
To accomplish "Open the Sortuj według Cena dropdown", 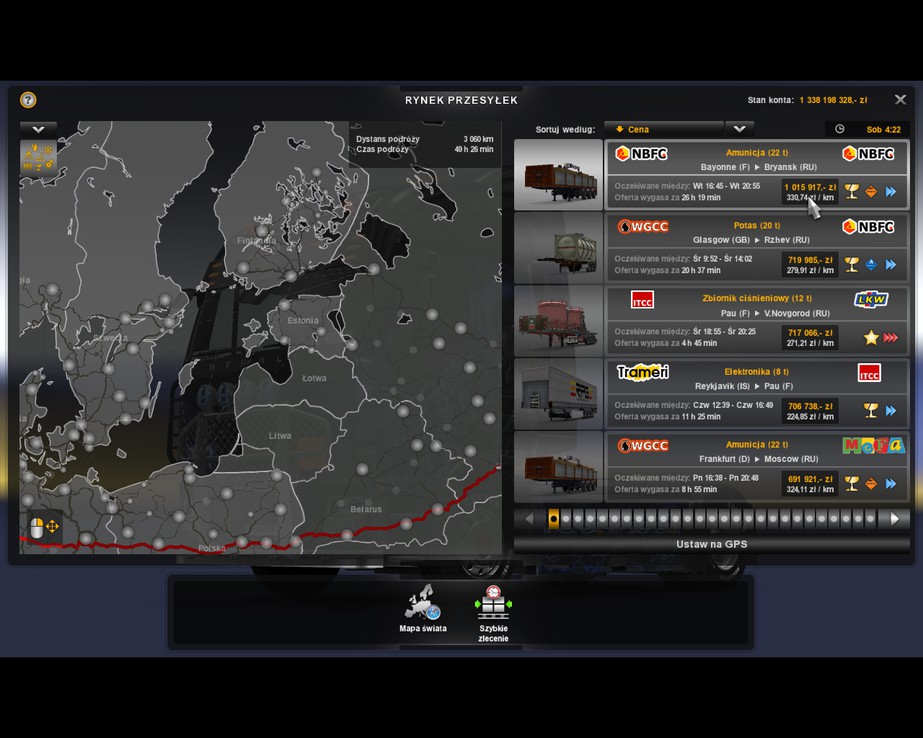I will pos(665,129).
